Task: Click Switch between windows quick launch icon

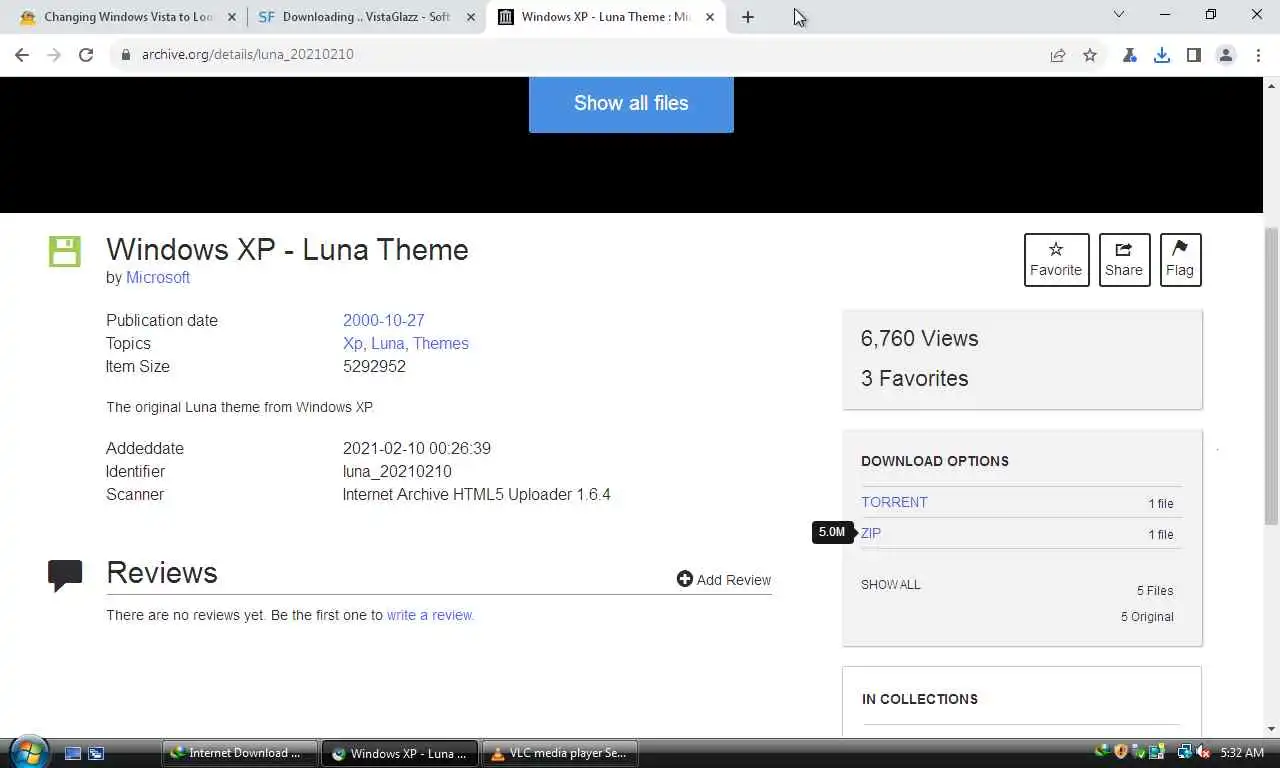Action: tap(96, 753)
